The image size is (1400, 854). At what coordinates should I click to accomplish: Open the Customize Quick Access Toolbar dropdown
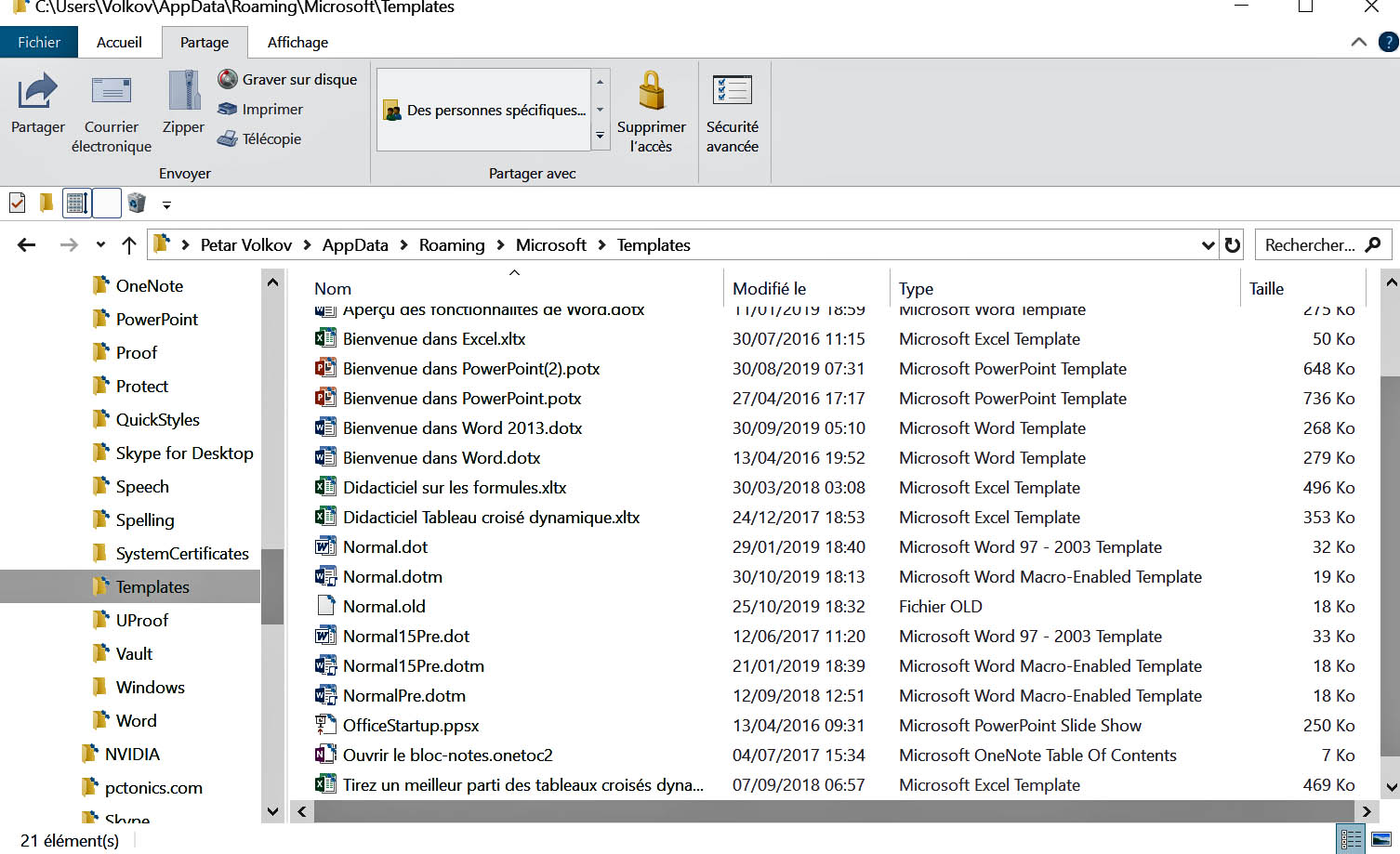pos(166,204)
